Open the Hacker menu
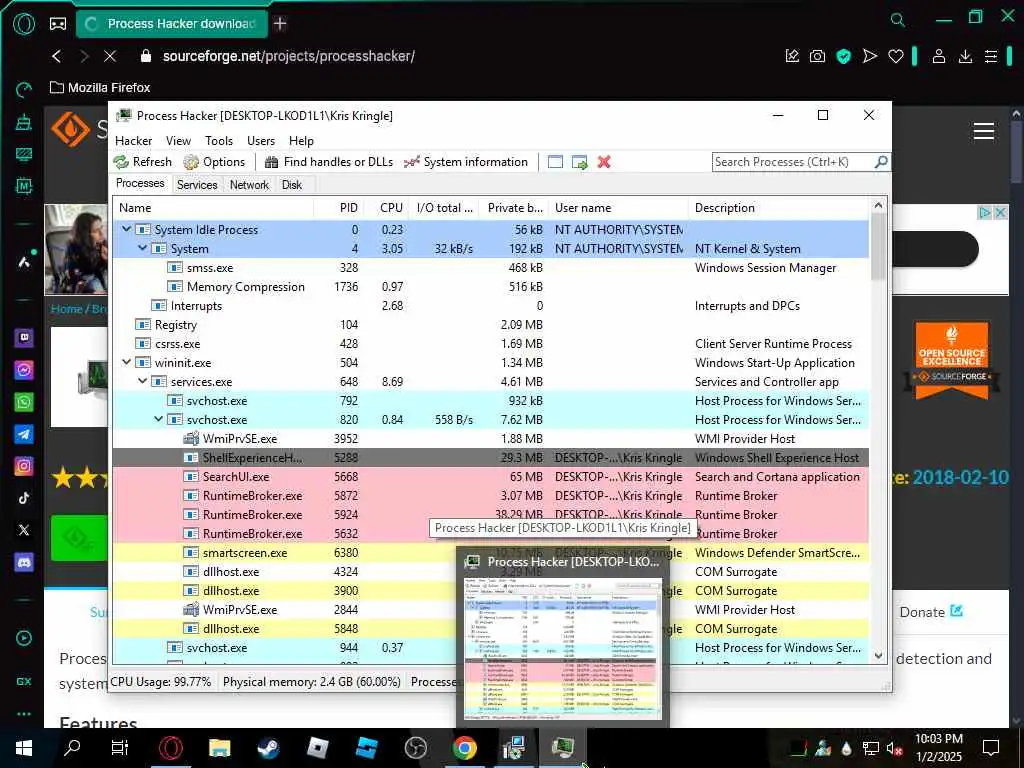1024x768 pixels. click(133, 140)
